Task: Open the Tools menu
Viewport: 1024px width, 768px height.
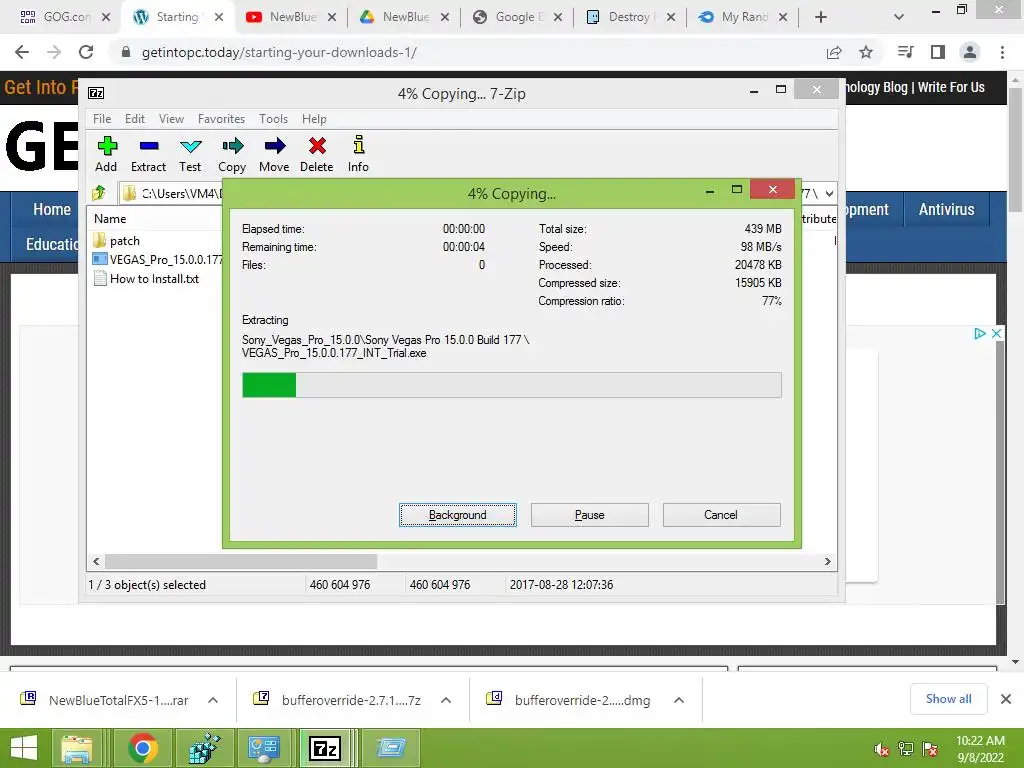Action: coord(273,119)
